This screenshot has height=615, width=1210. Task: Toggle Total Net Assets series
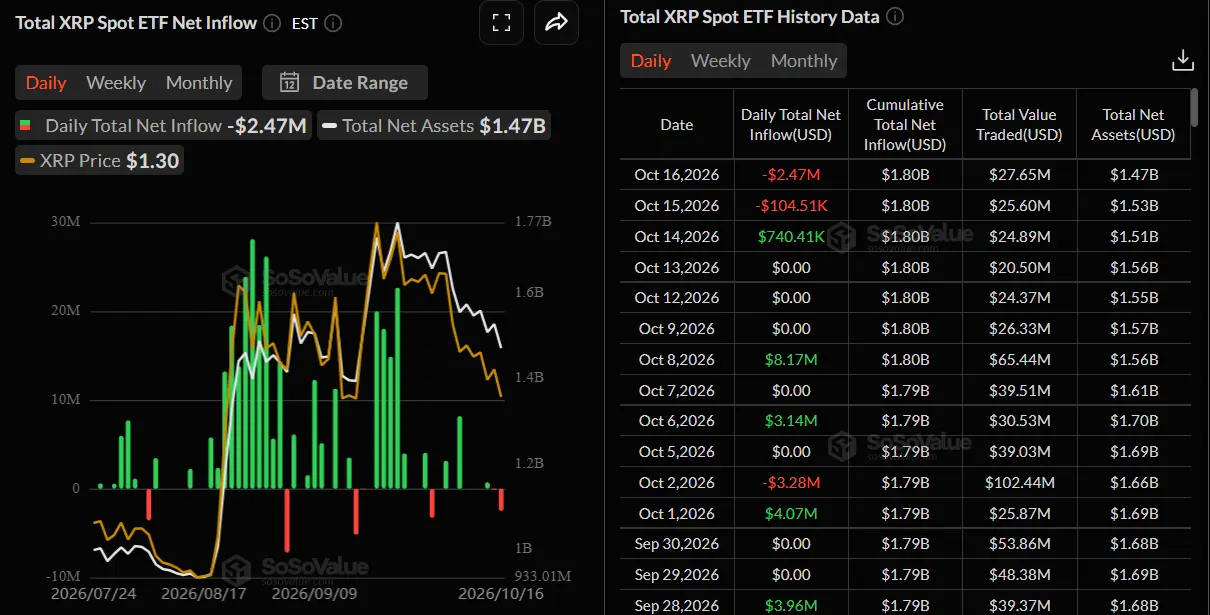[434, 126]
